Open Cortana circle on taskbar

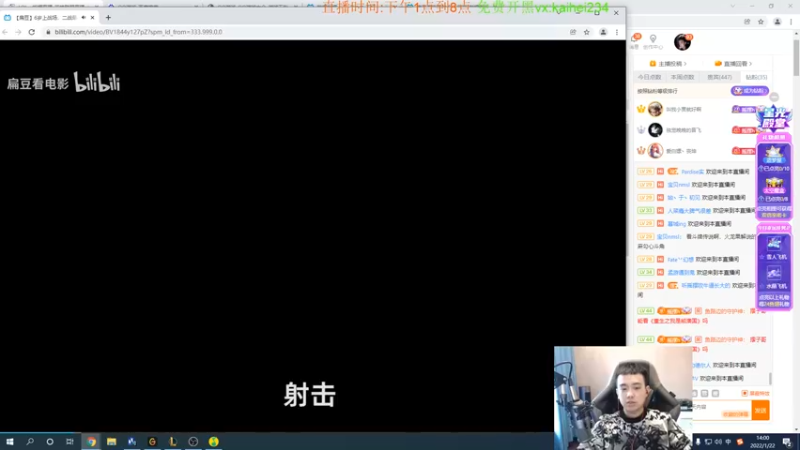coord(50,441)
